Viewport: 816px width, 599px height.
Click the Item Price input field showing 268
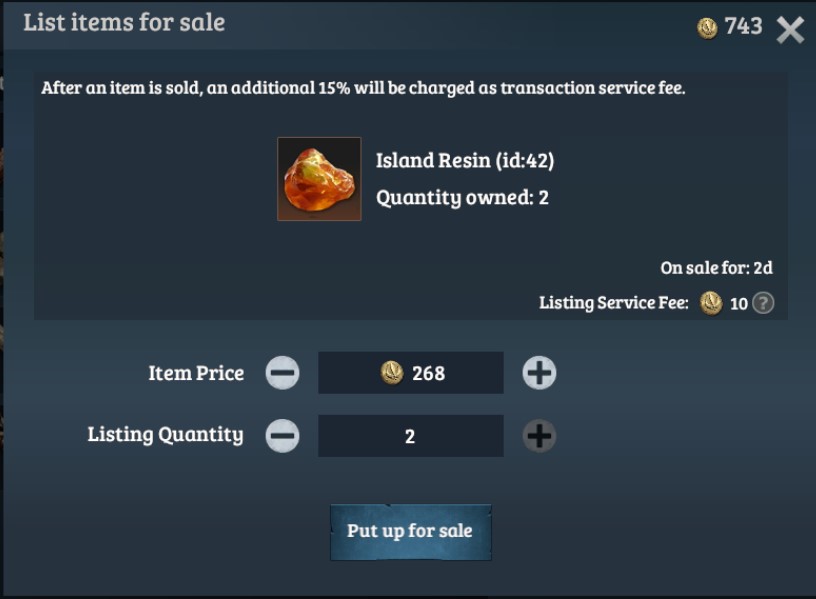point(411,373)
